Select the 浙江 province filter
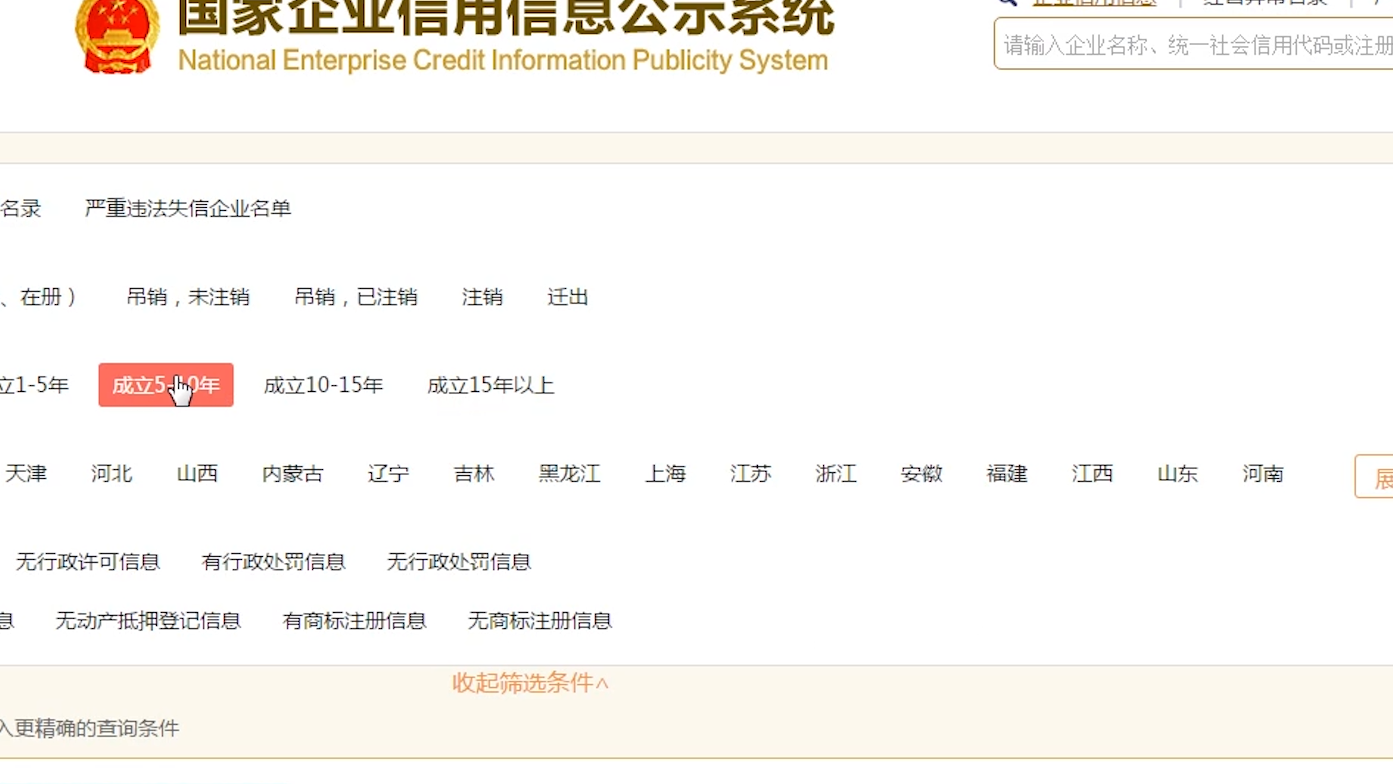 click(x=835, y=474)
